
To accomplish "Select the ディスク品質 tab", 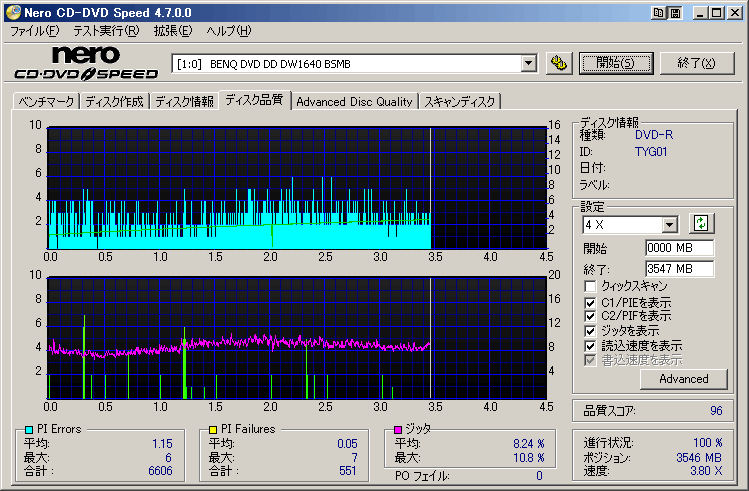I will 255,100.
